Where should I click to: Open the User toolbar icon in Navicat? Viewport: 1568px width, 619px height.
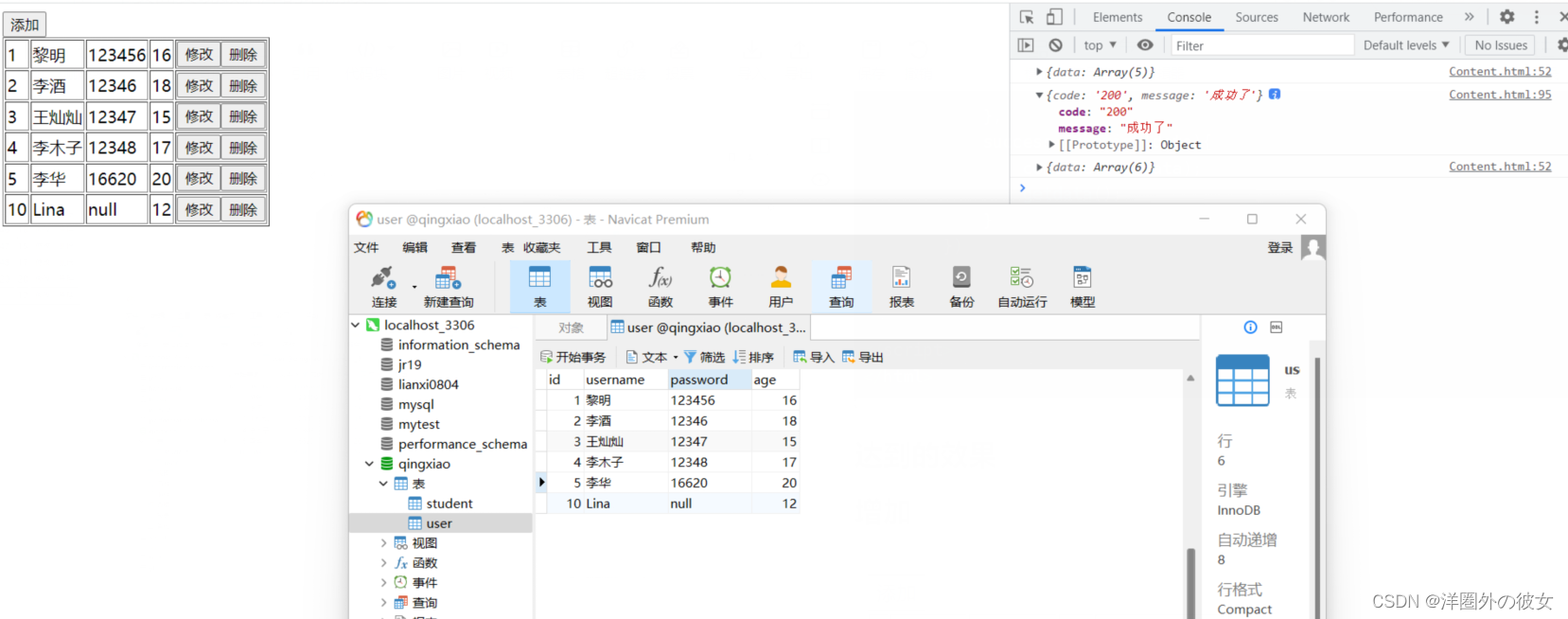(781, 287)
